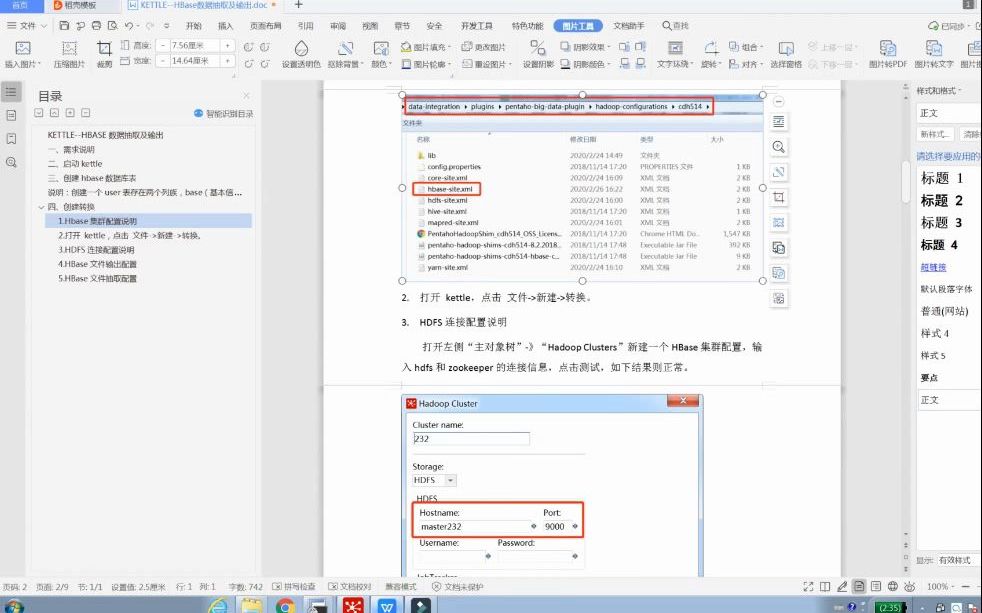Open the WPS Writer icon in the taskbar
This screenshot has height=613, width=982.
[387, 605]
